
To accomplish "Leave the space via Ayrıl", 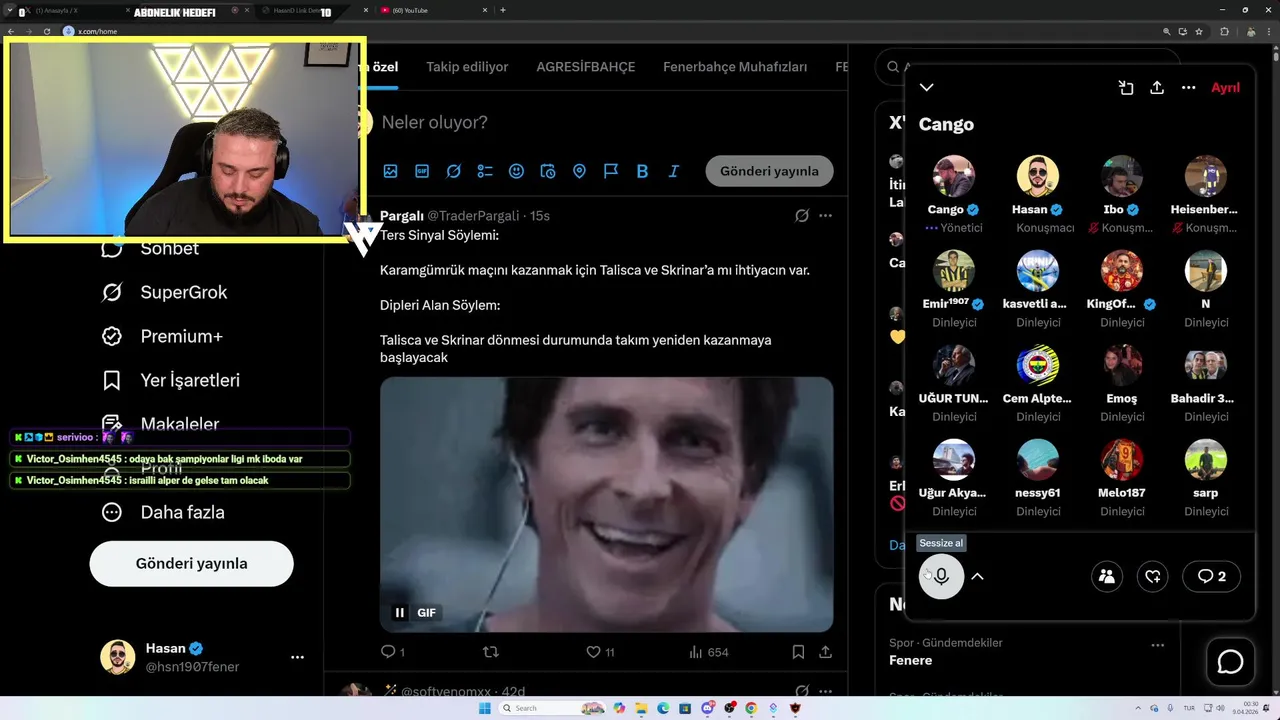I will [1225, 88].
